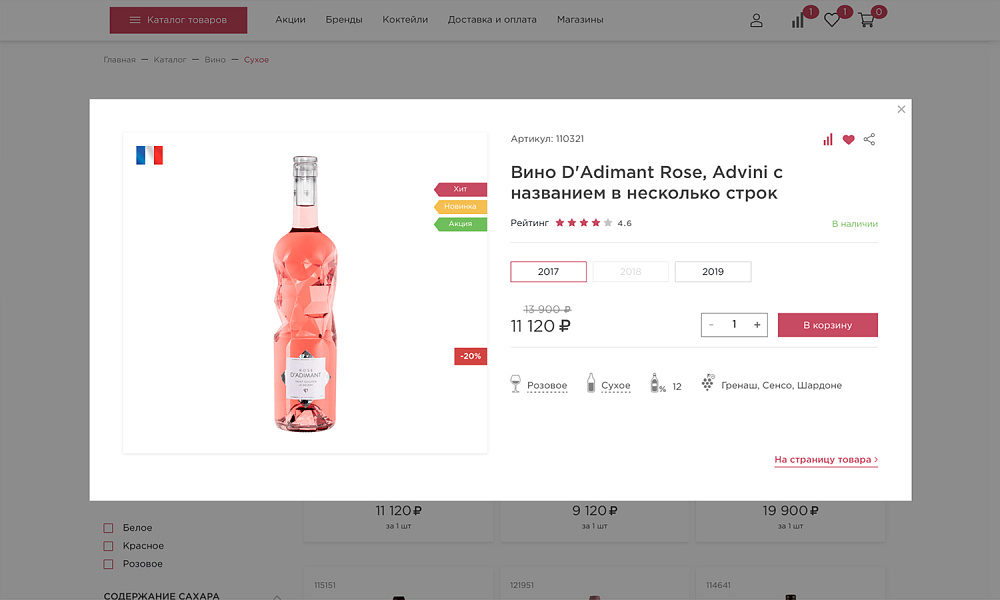Image resolution: width=1000 pixels, height=600 pixels.
Task: Select the 2018 vintage year
Action: click(x=630, y=271)
